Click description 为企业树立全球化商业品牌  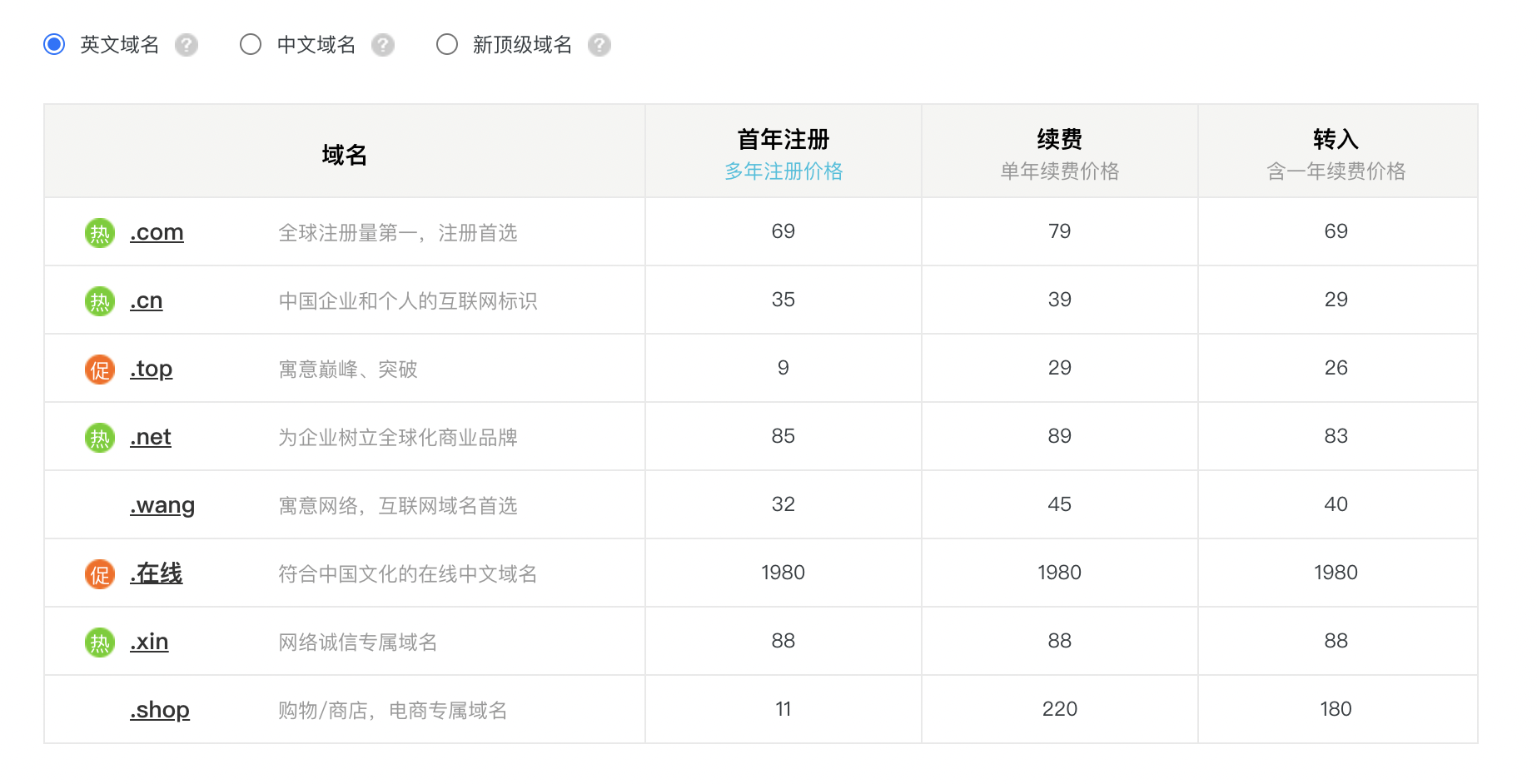click(x=398, y=438)
